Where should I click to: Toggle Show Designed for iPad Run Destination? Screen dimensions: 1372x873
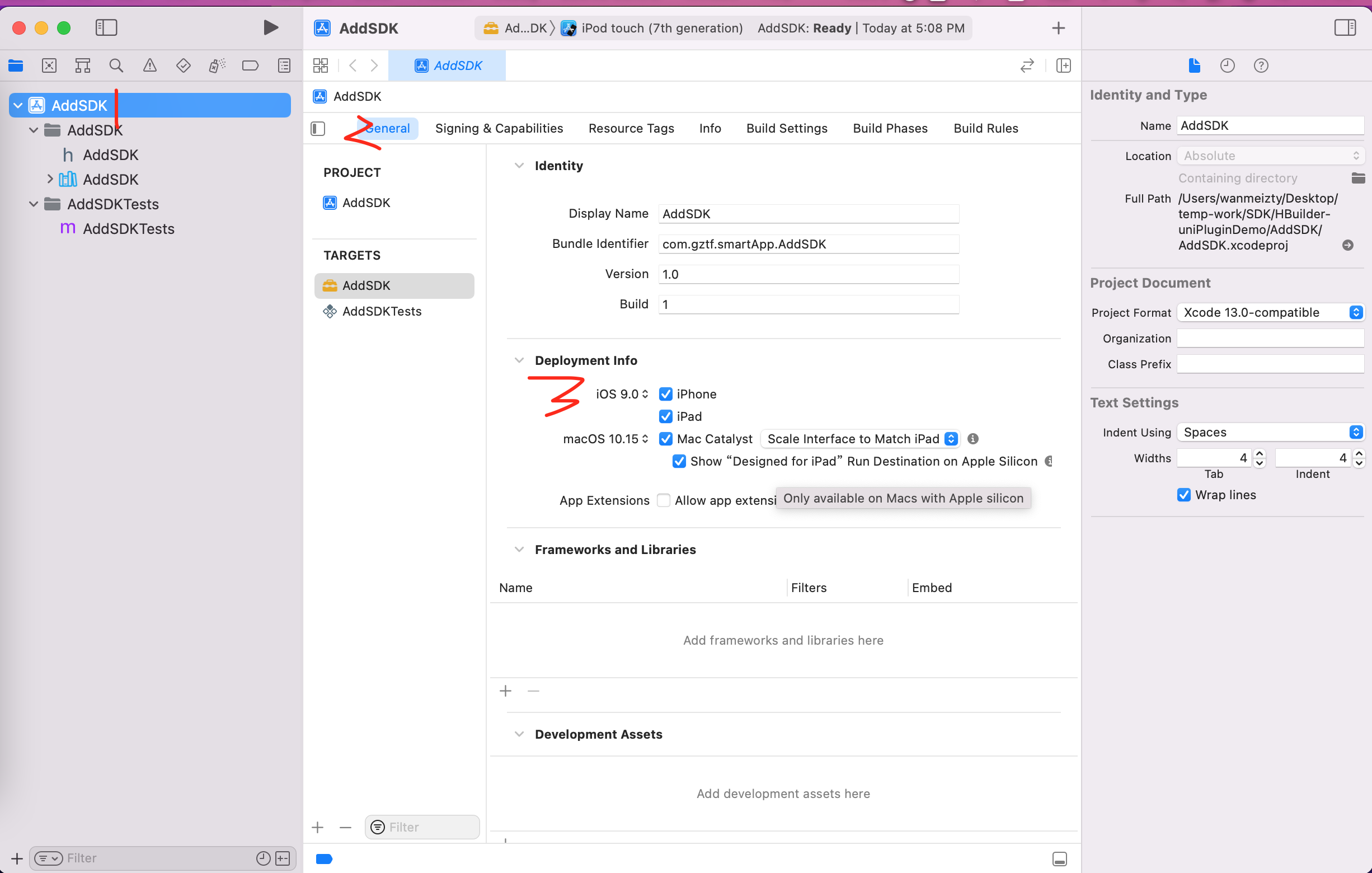pyautogui.click(x=679, y=461)
